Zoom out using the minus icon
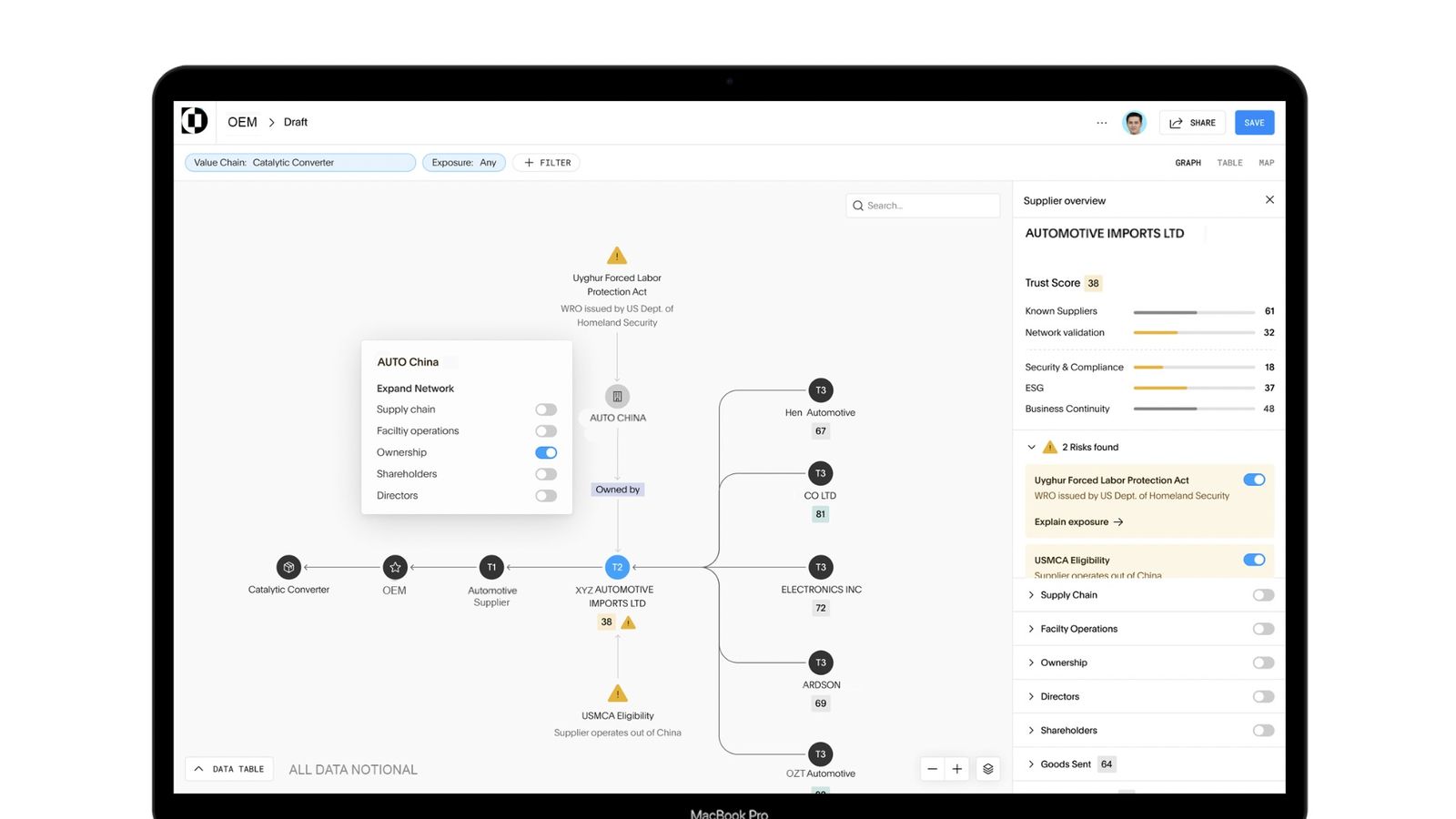Viewport: 1456px width, 819px height. pos(932,769)
